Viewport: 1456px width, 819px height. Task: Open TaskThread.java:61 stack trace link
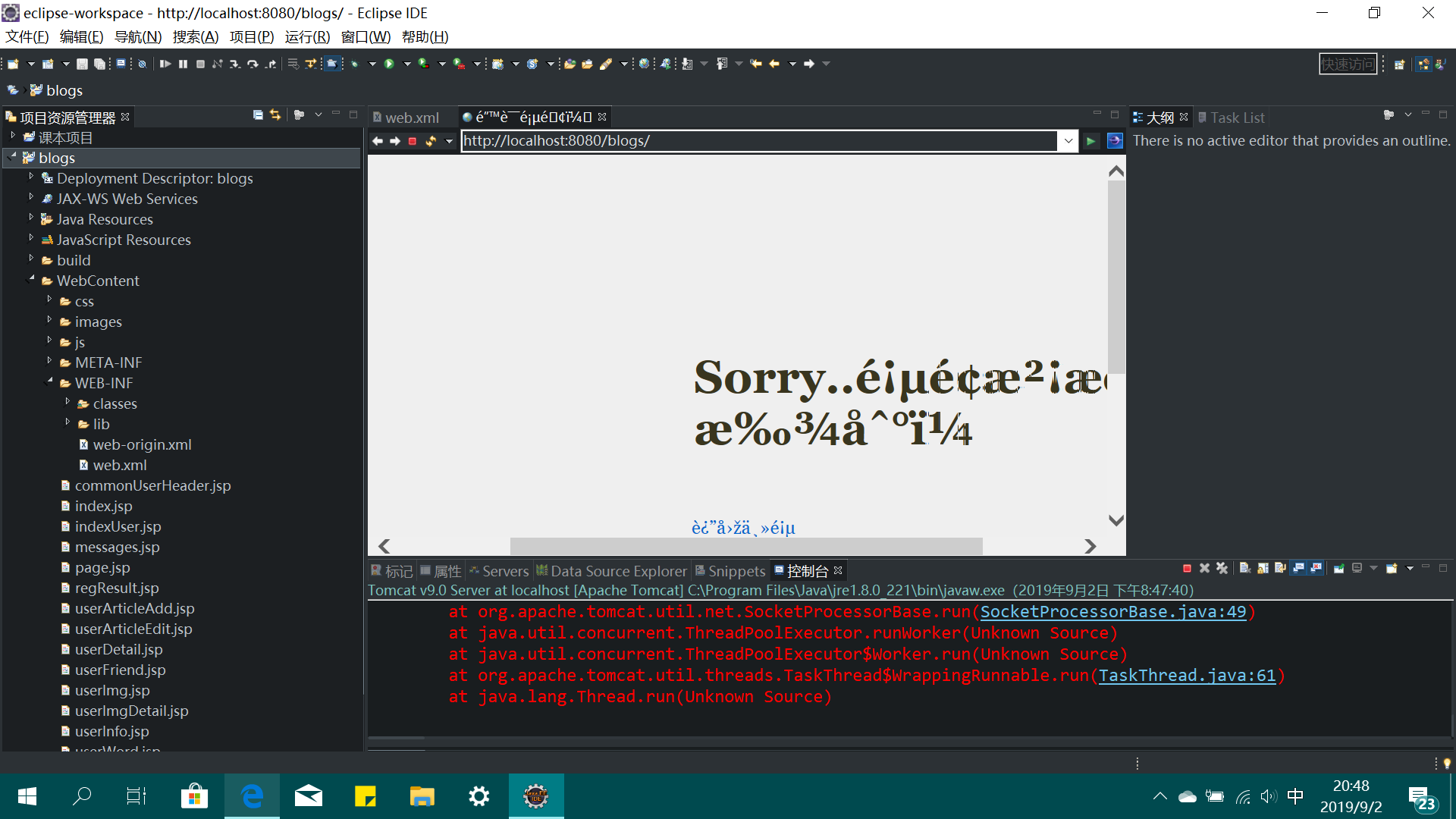click(x=1187, y=676)
